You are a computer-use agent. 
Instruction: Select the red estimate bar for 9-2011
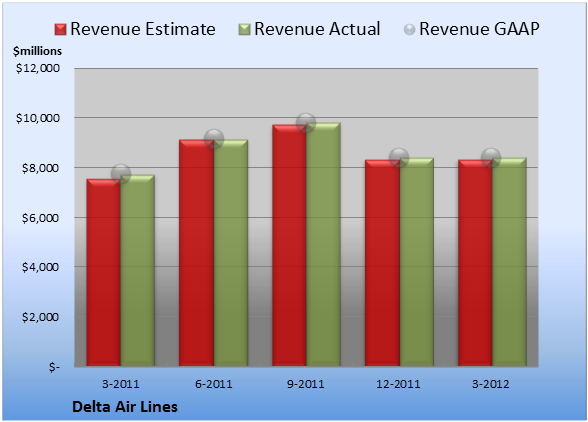click(x=289, y=245)
